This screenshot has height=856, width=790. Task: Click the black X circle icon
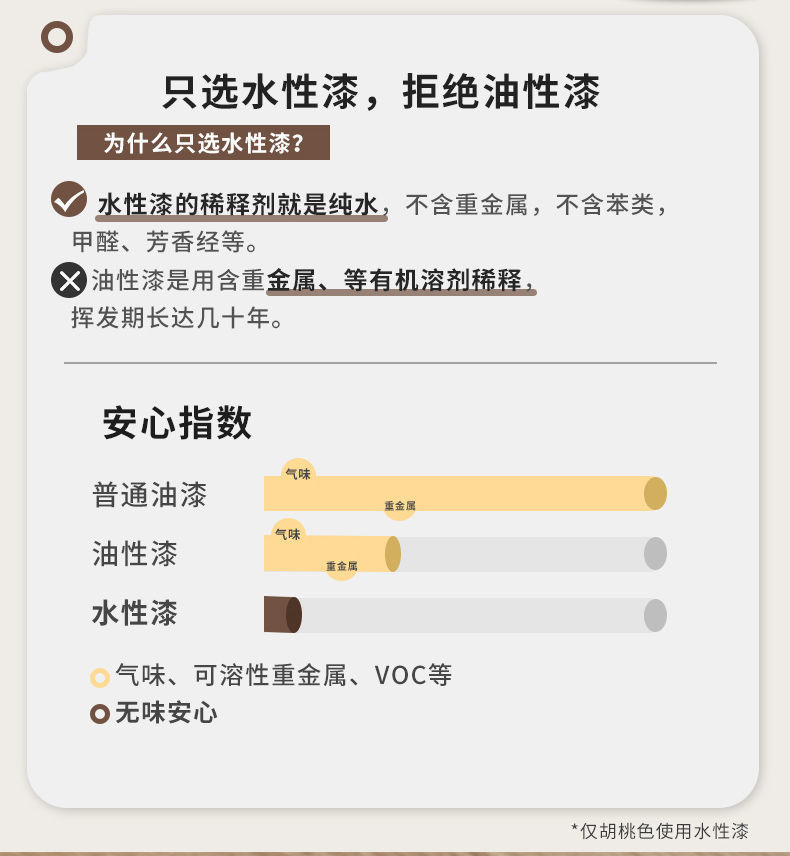coord(69,280)
